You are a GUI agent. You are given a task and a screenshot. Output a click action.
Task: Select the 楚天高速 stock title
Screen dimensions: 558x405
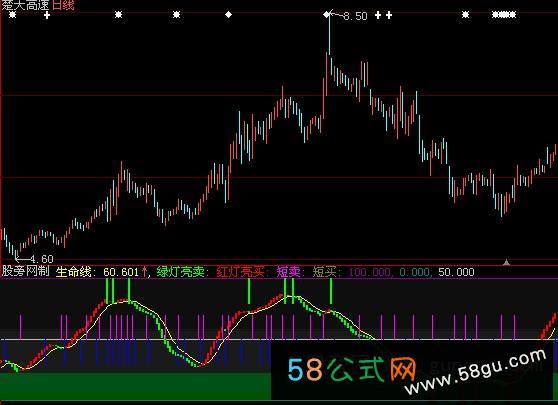pos(26,5)
